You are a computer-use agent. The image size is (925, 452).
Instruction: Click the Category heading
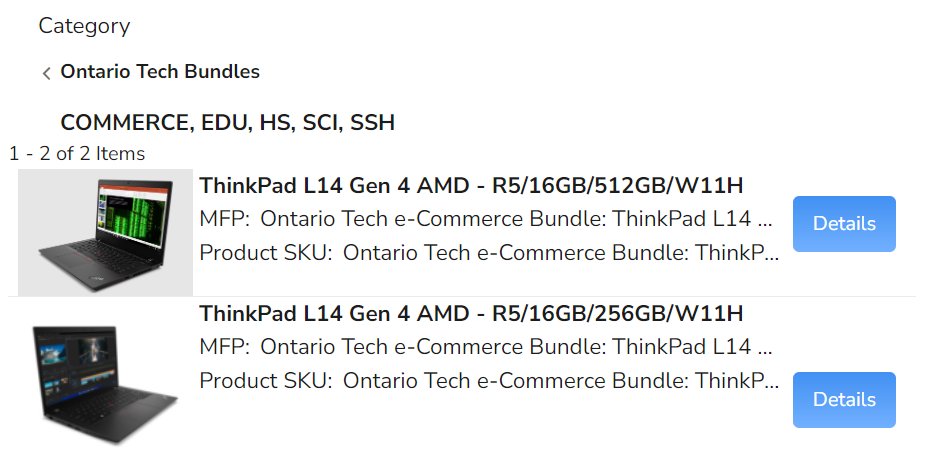(x=84, y=26)
